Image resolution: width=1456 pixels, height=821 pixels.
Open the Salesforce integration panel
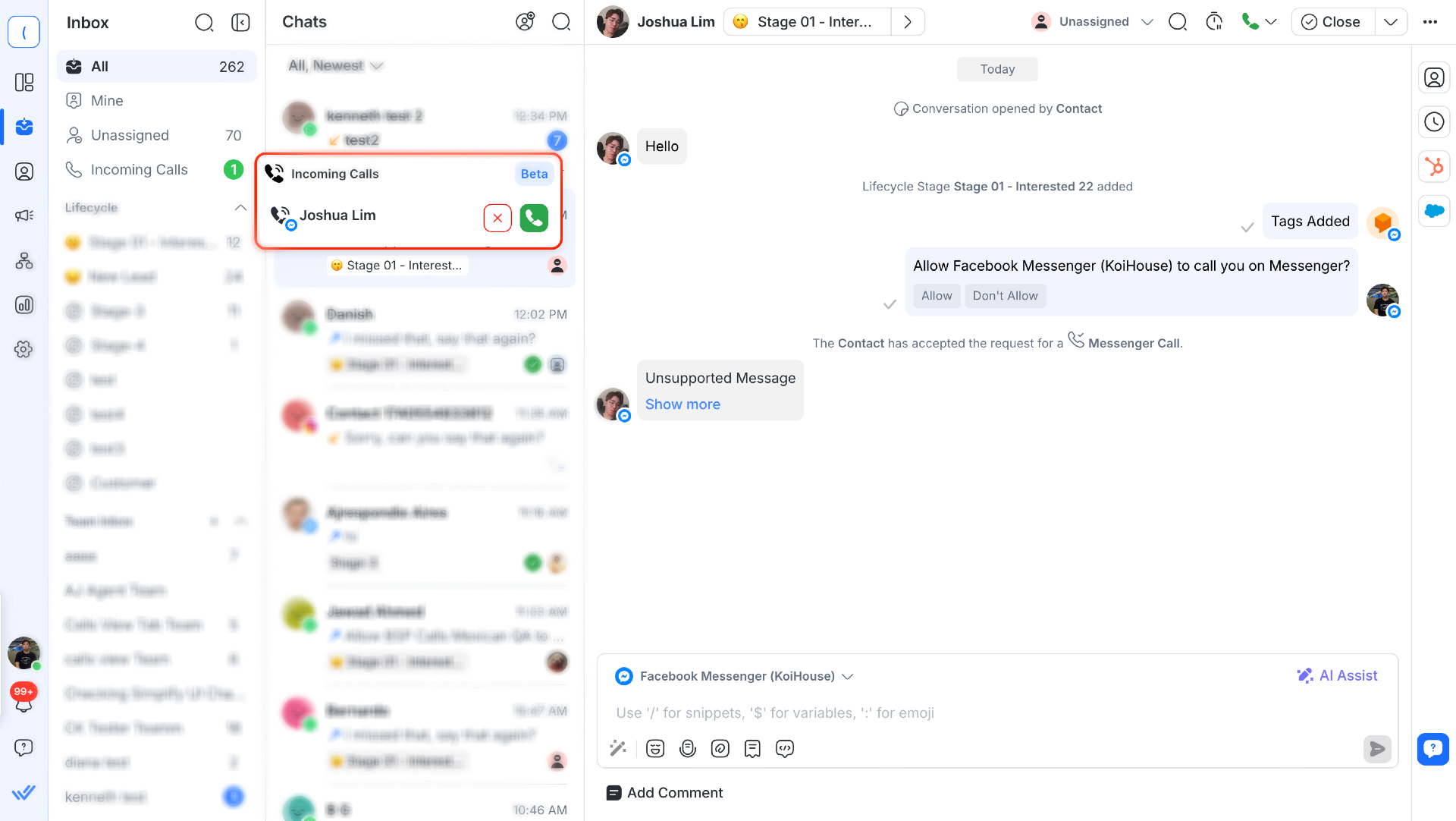point(1433,211)
